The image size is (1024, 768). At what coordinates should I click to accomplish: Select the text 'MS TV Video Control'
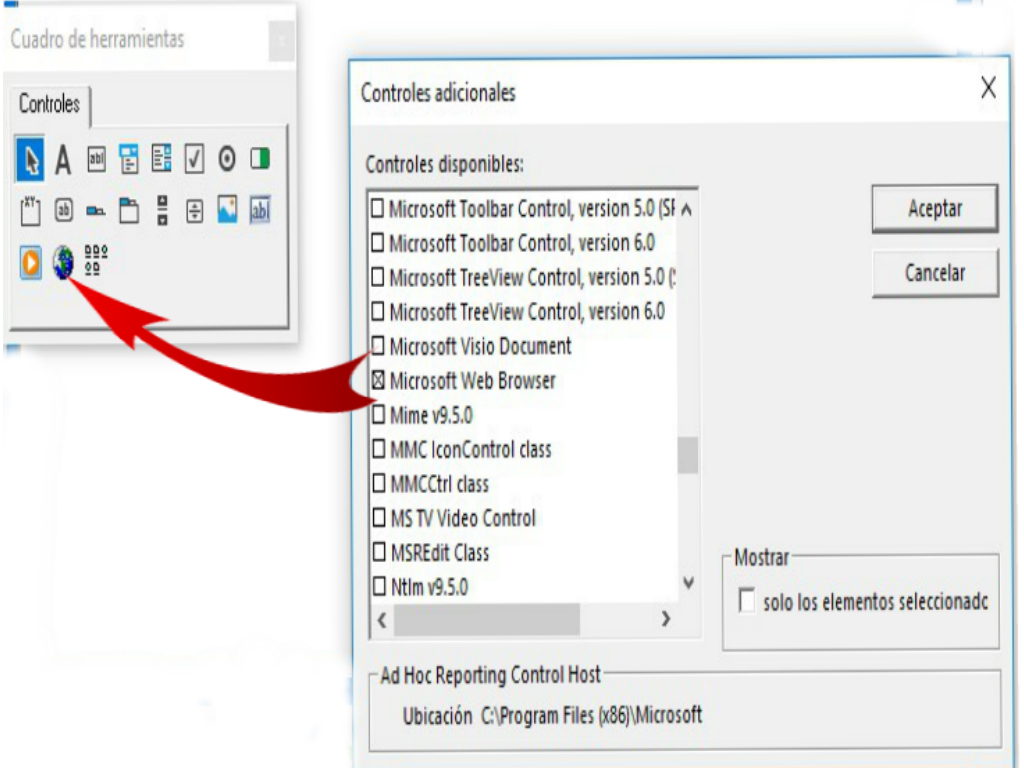click(463, 519)
